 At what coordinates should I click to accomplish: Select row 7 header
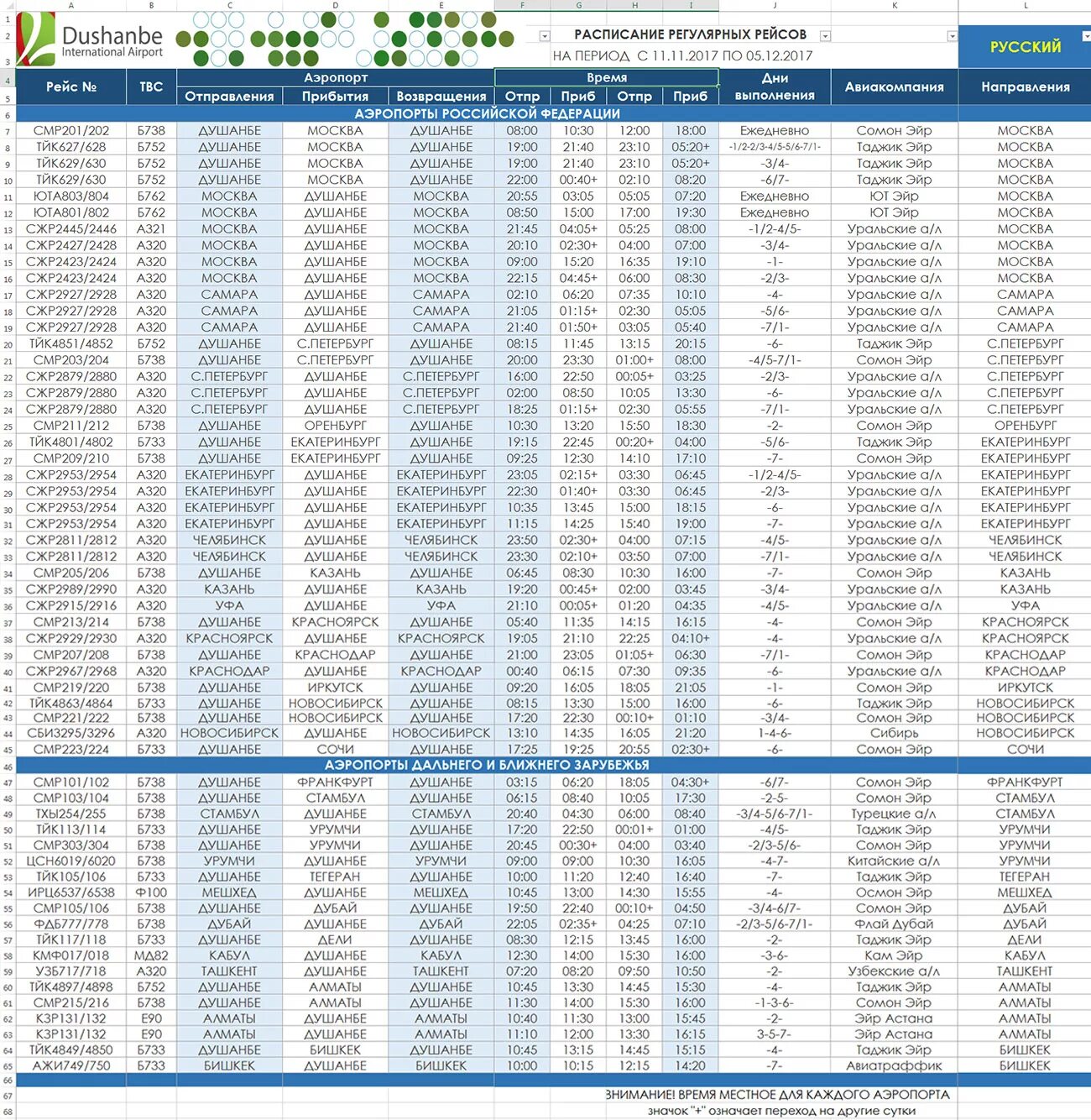(x=8, y=131)
